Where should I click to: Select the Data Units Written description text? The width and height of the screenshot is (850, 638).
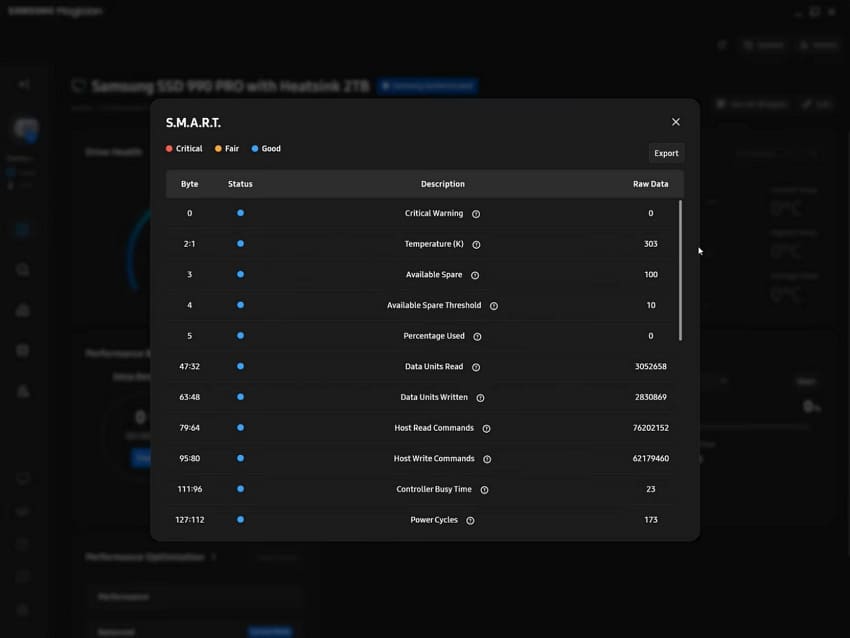434,397
